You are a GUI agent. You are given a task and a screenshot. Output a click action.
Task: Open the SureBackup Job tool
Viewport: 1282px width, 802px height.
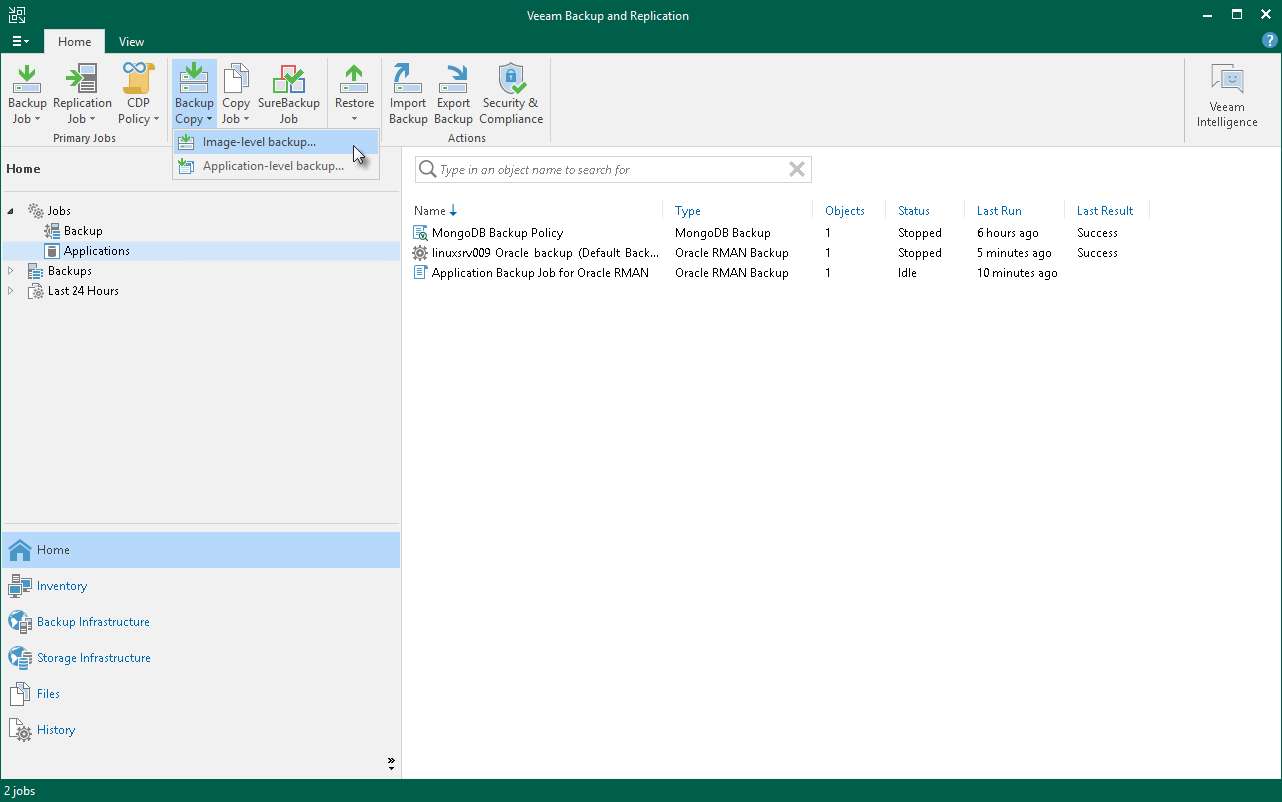coord(288,94)
